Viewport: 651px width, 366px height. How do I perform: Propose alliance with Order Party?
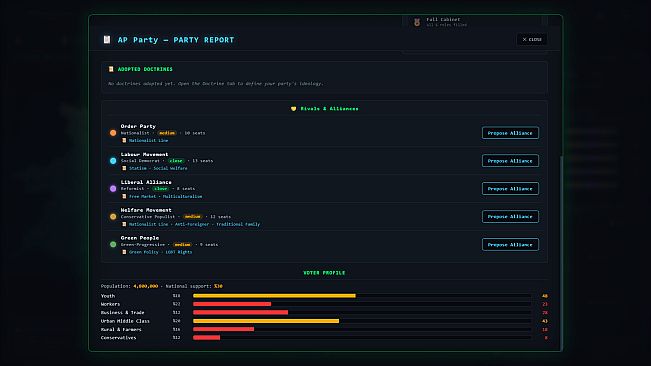pos(510,133)
